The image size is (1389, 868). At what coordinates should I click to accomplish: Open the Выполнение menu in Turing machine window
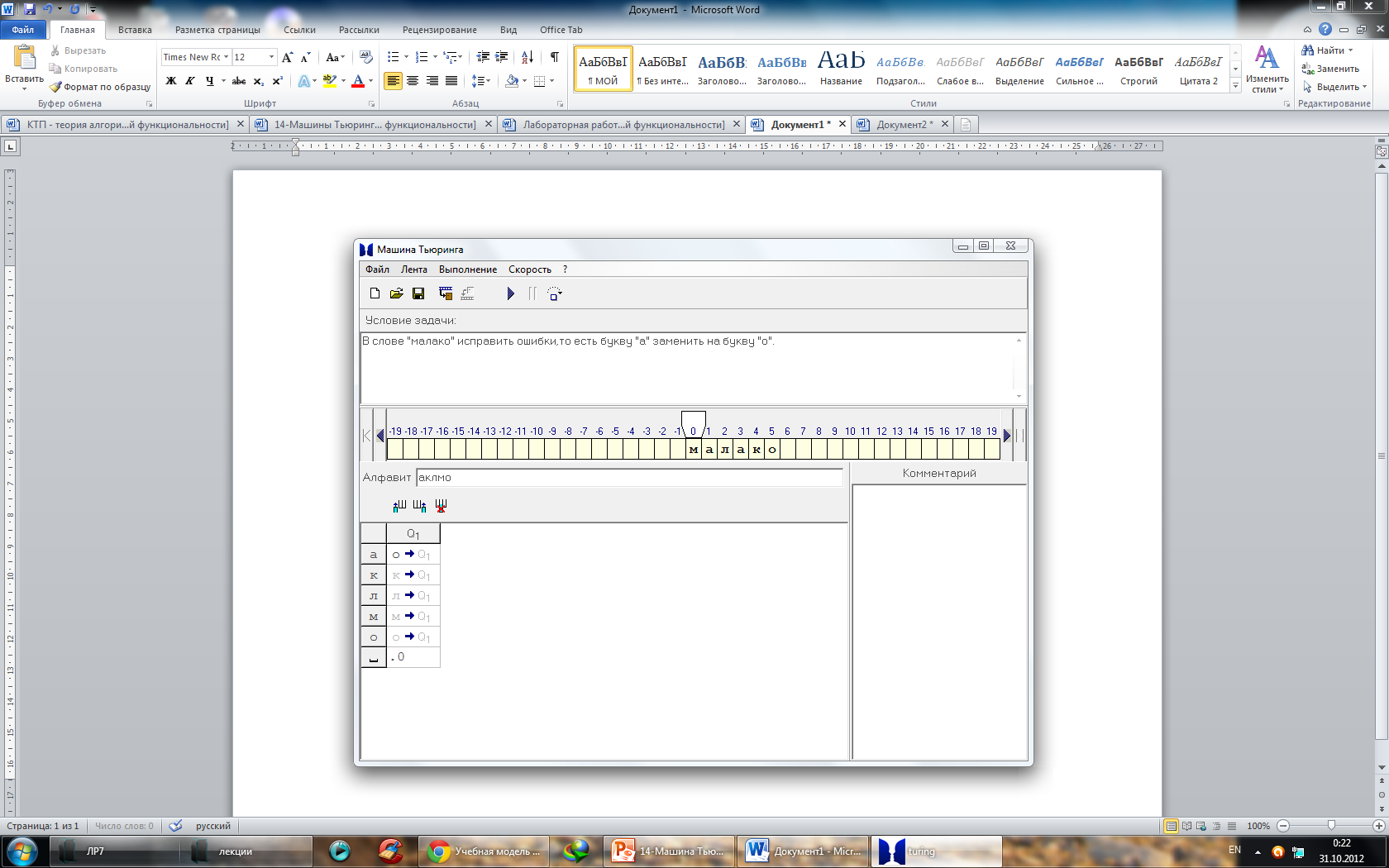(x=468, y=269)
